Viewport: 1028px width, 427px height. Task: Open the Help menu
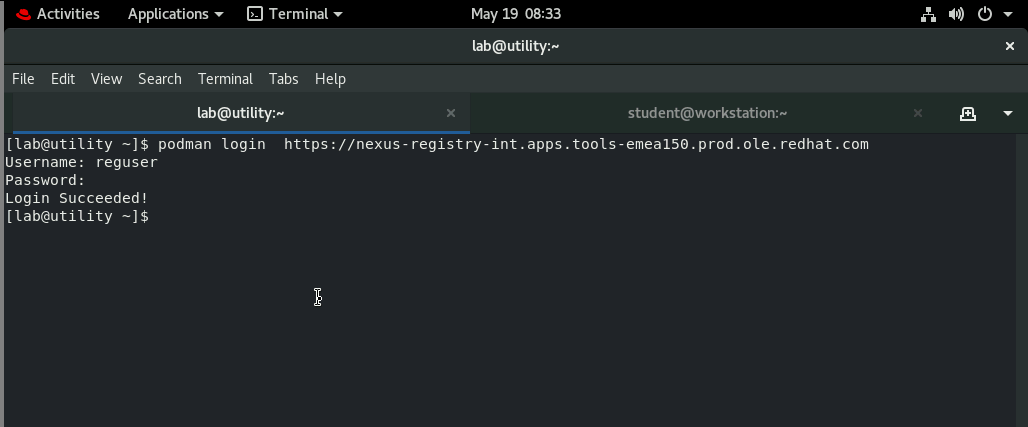tap(330, 79)
